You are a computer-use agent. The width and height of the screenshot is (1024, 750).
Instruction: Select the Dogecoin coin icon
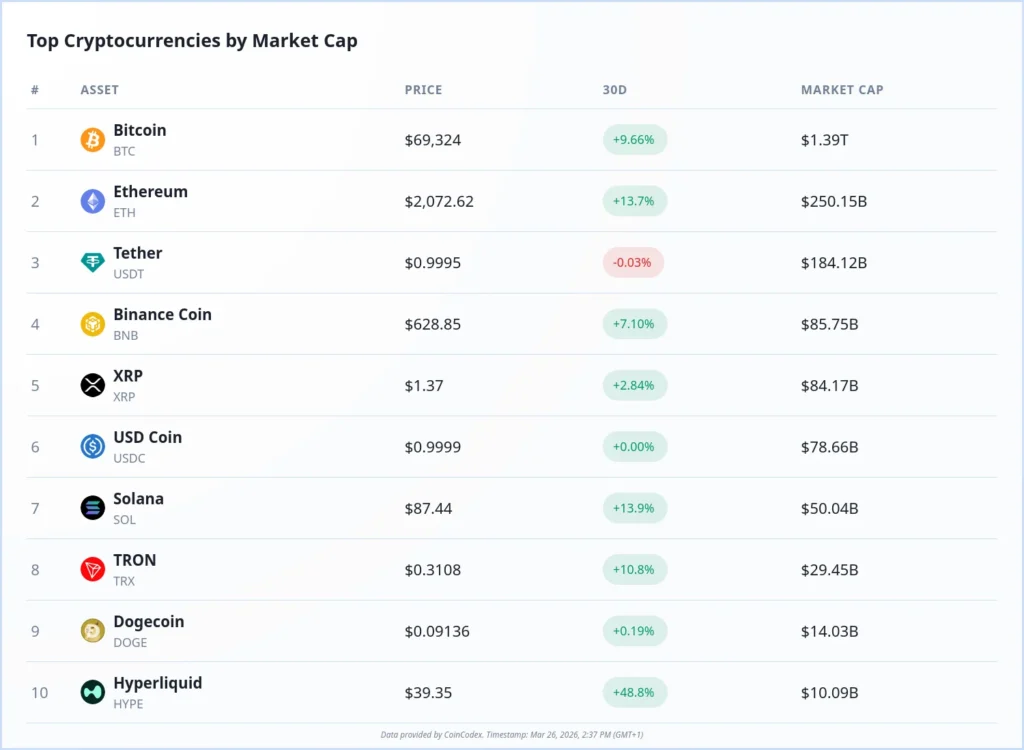pyautogui.click(x=92, y=631)
